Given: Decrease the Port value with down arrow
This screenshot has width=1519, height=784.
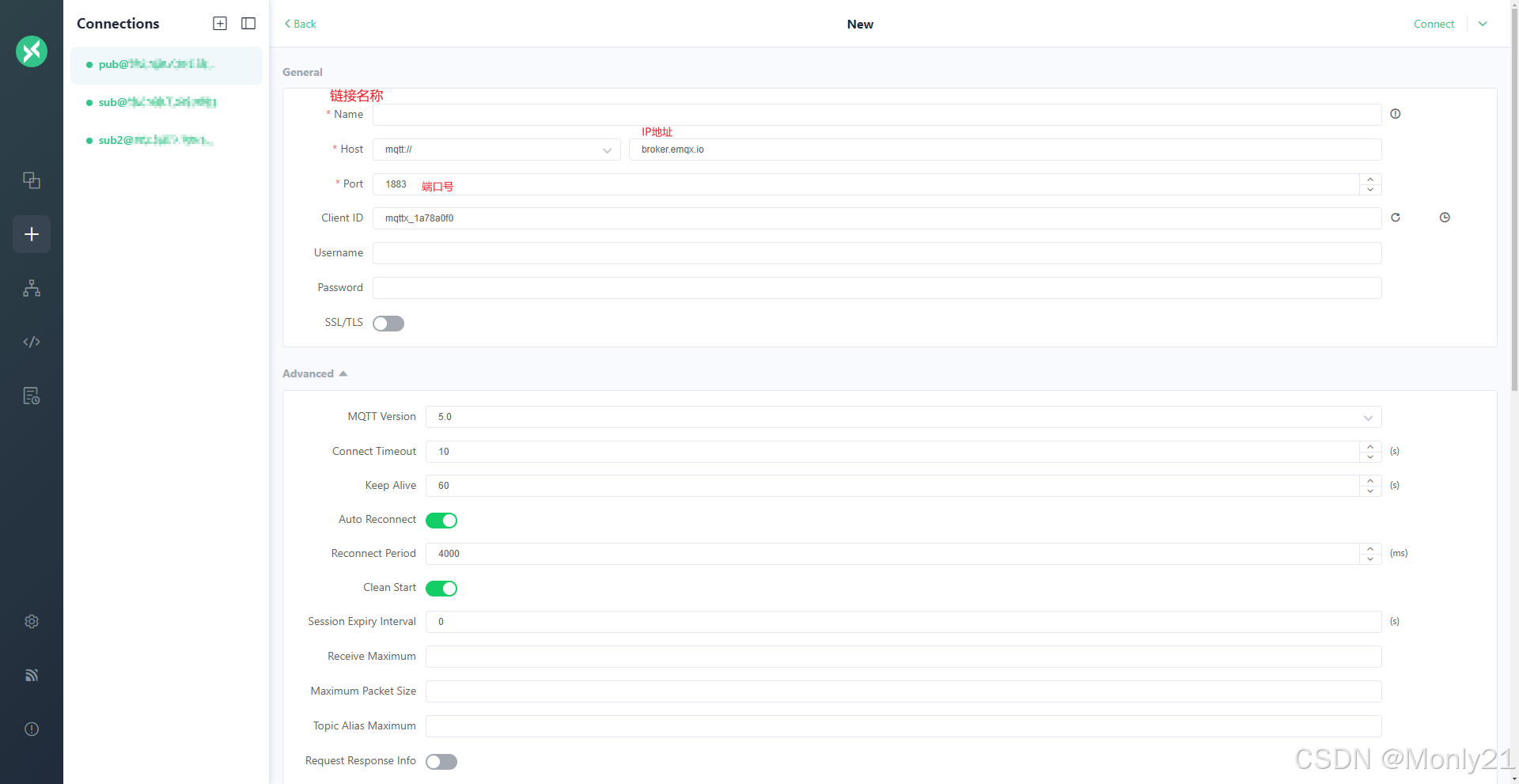Looking at the screenshot, I should (x=1370, y=190).
